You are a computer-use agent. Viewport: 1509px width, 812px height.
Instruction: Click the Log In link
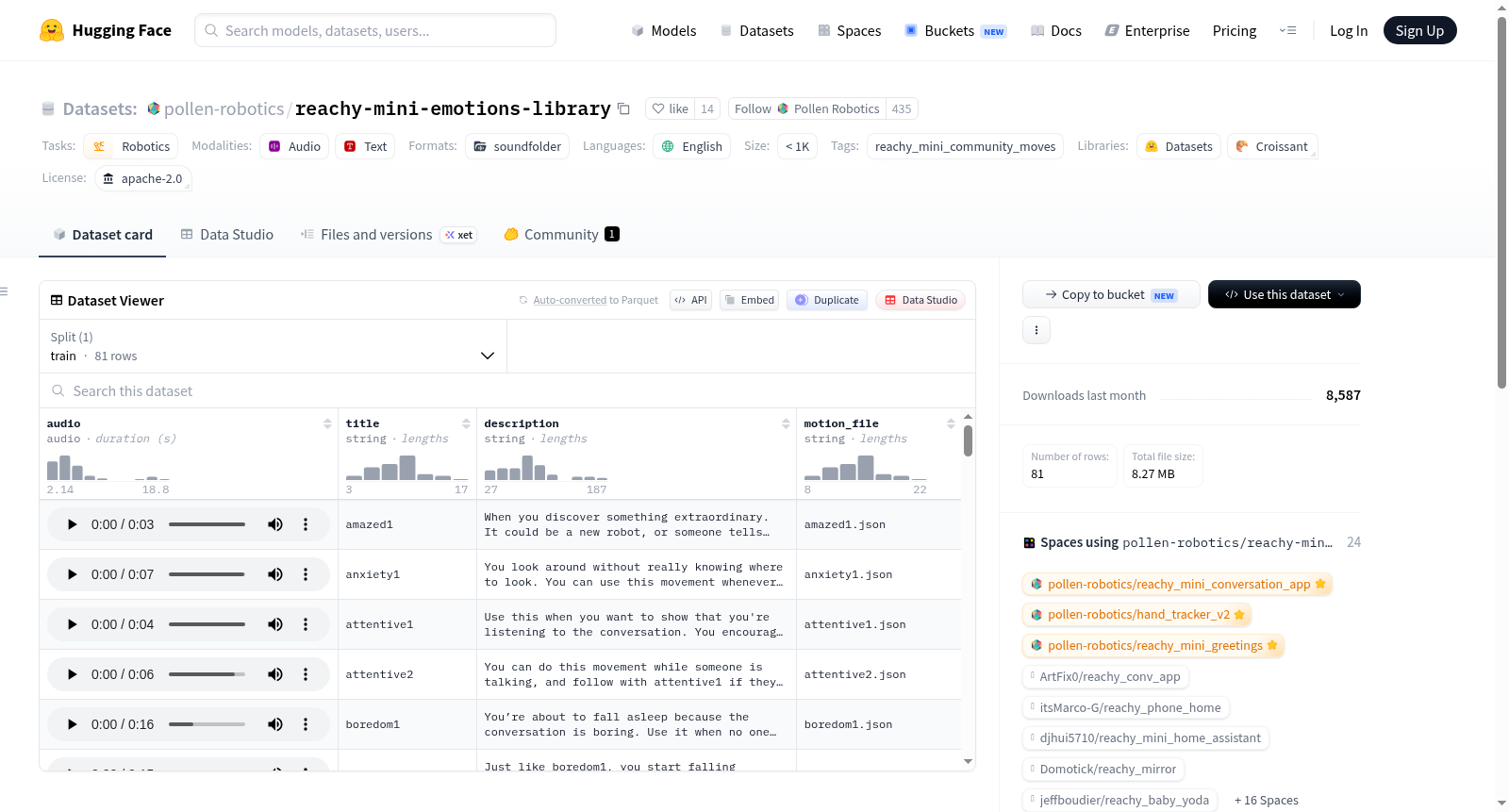[x=1349, y=31]
